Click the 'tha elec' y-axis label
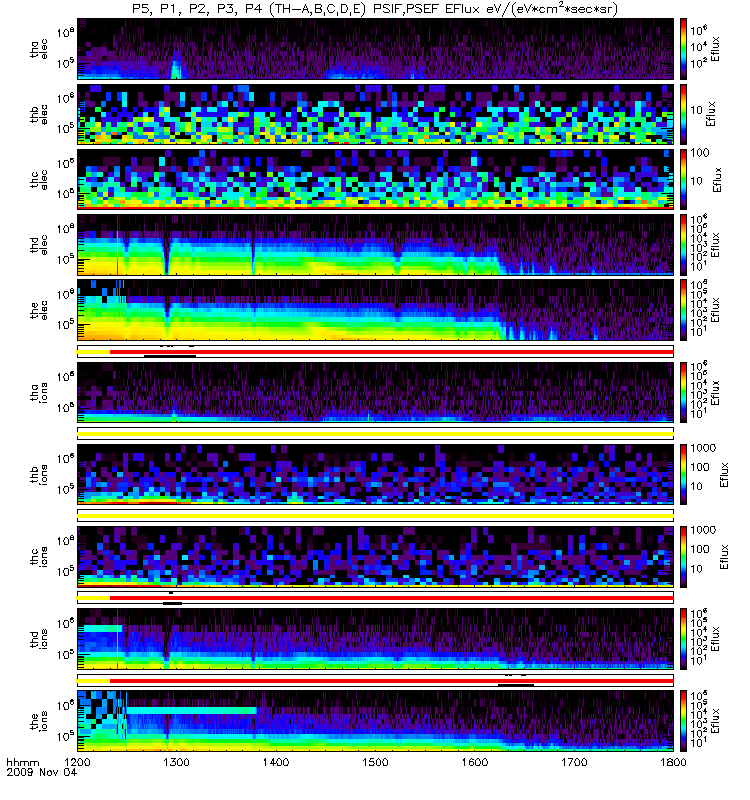This screenshot has width=750, height=800. coord(39,49)
